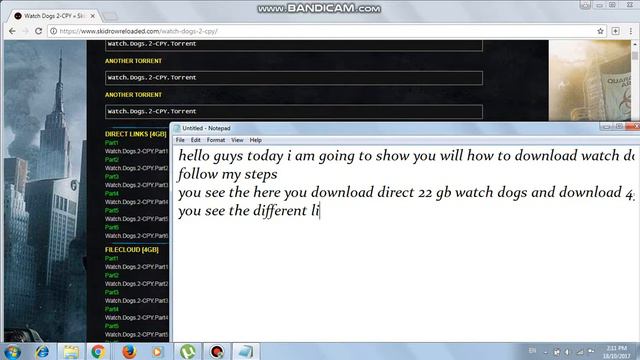This screenshot has width=640, height=360.
Task: Click Chrome forward arrow button
Action: 25,31
